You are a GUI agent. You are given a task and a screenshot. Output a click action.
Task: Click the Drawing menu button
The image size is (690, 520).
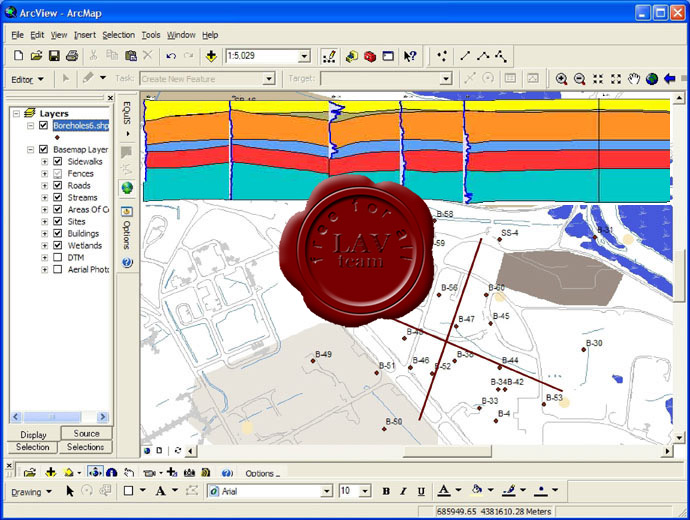click(x=31, y=491)
